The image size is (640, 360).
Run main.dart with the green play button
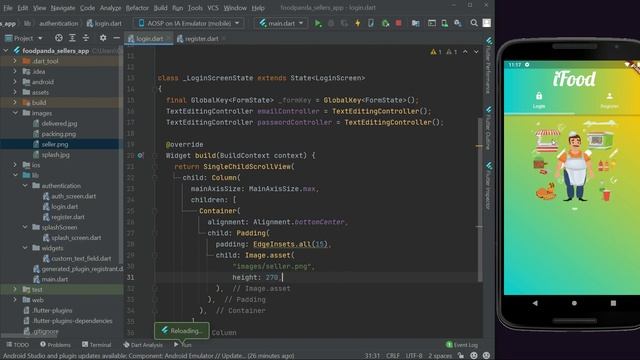click(318, 23)
